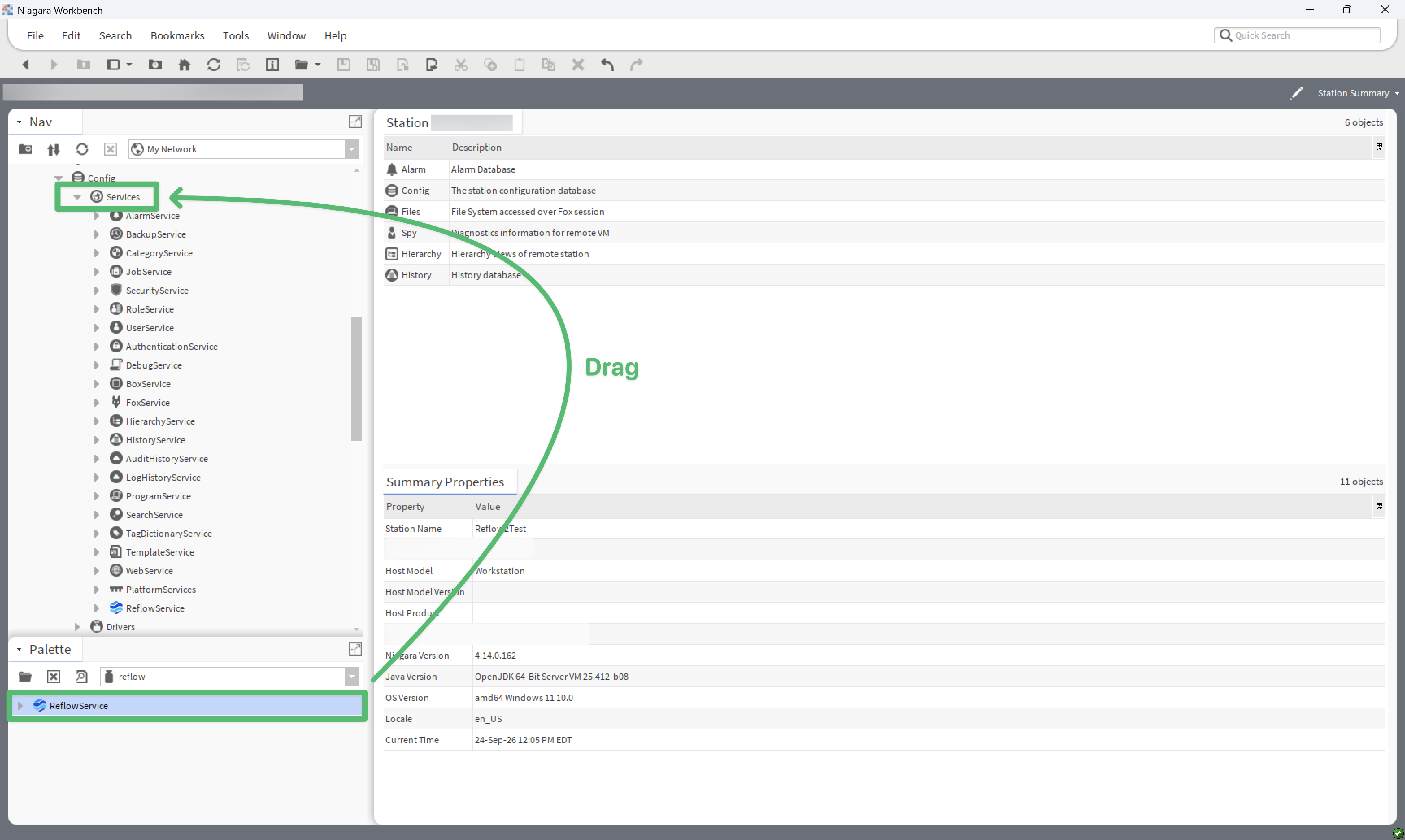Collapse the Nav panel header arrow
1405x840 pixels.
(x=19, y=122)
